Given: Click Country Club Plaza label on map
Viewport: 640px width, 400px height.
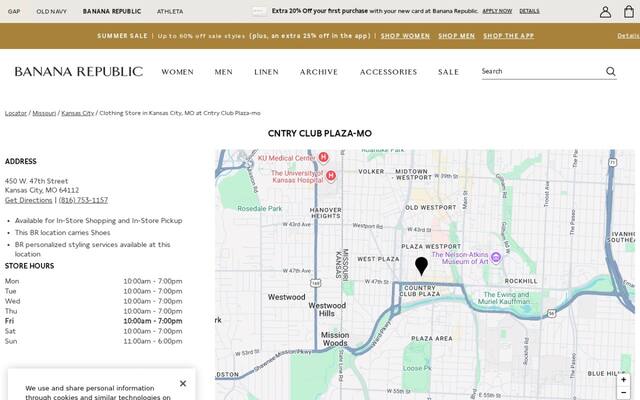Looking at the screenshot, I should click(x=420, y=291).
